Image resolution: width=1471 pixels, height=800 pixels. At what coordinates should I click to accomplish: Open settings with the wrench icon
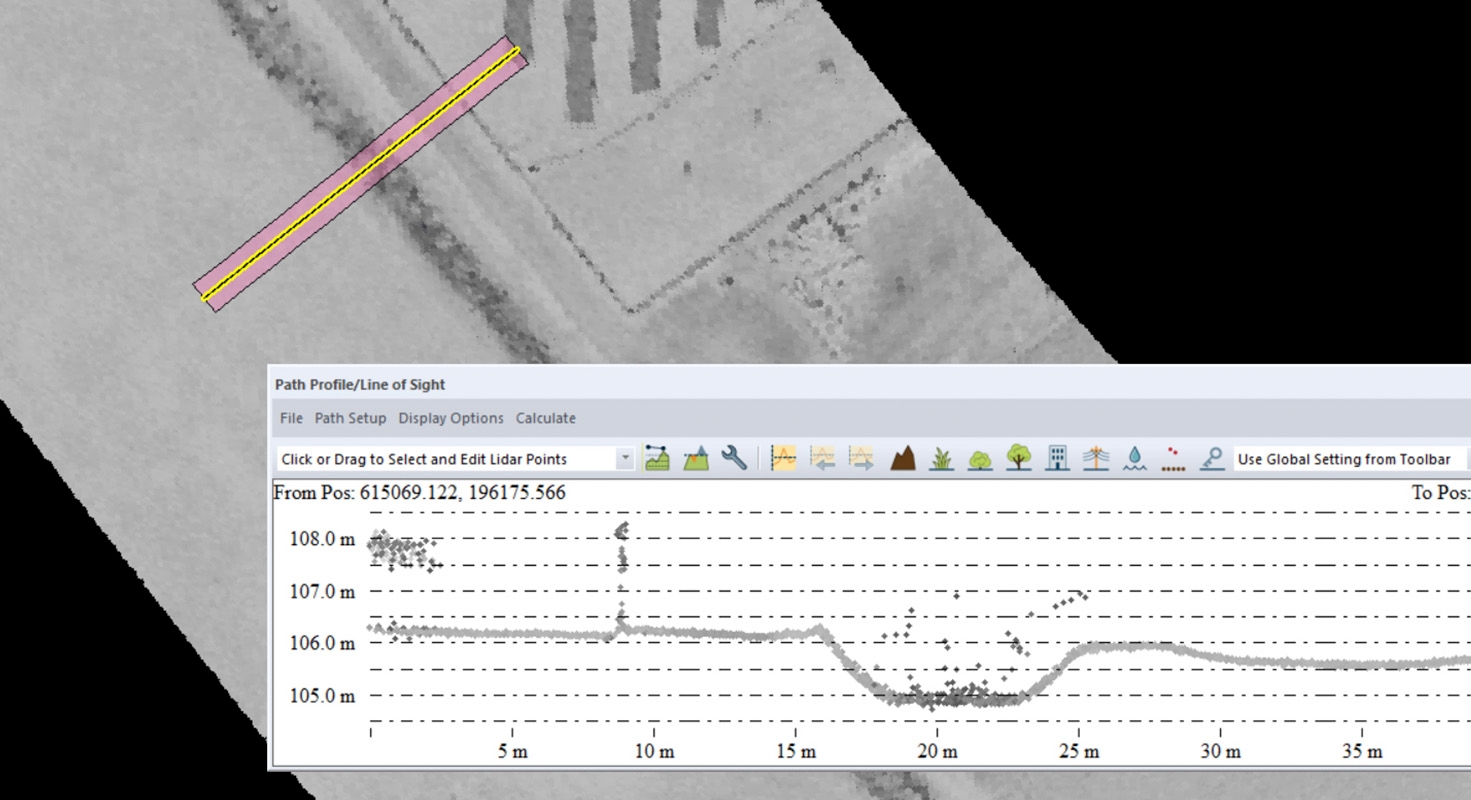pyautogui.click(x=734, y=459)
